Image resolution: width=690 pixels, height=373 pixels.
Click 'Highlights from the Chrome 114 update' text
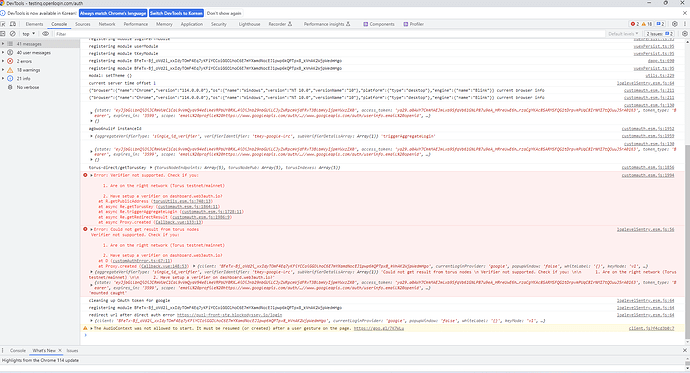pyautogui.click(x=40, y=360)
